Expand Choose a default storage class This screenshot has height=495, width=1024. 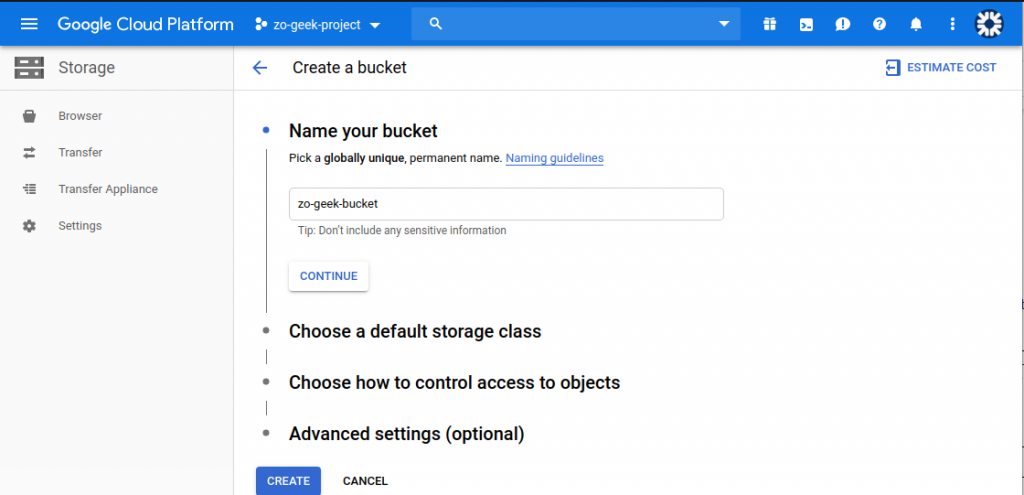[x=415, y=331]
